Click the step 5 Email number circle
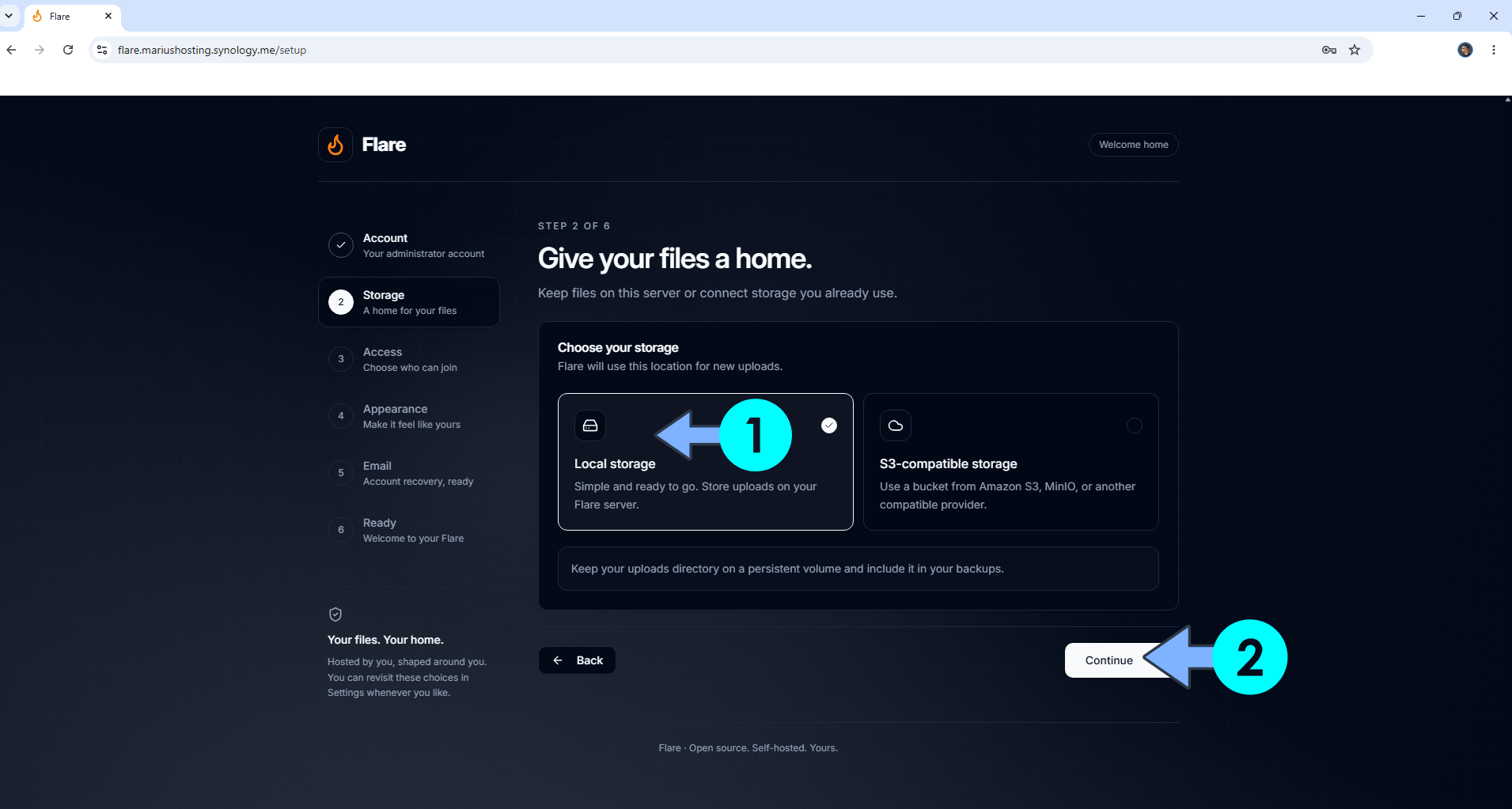 (341, 473)
